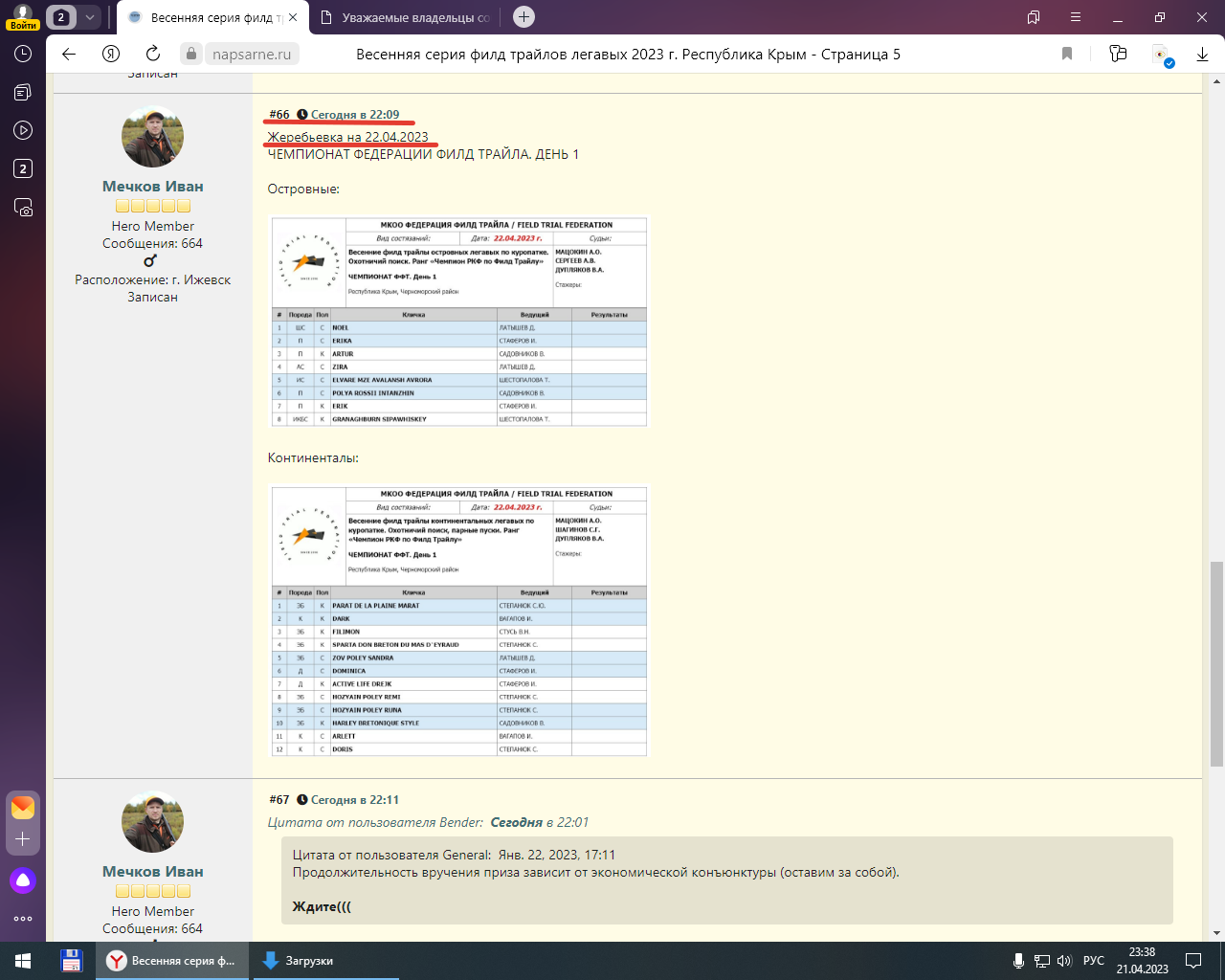This screenshot has height=980, width=1225.
Task: Open the mail icon in the sidebar
Action: click(23, 808)
